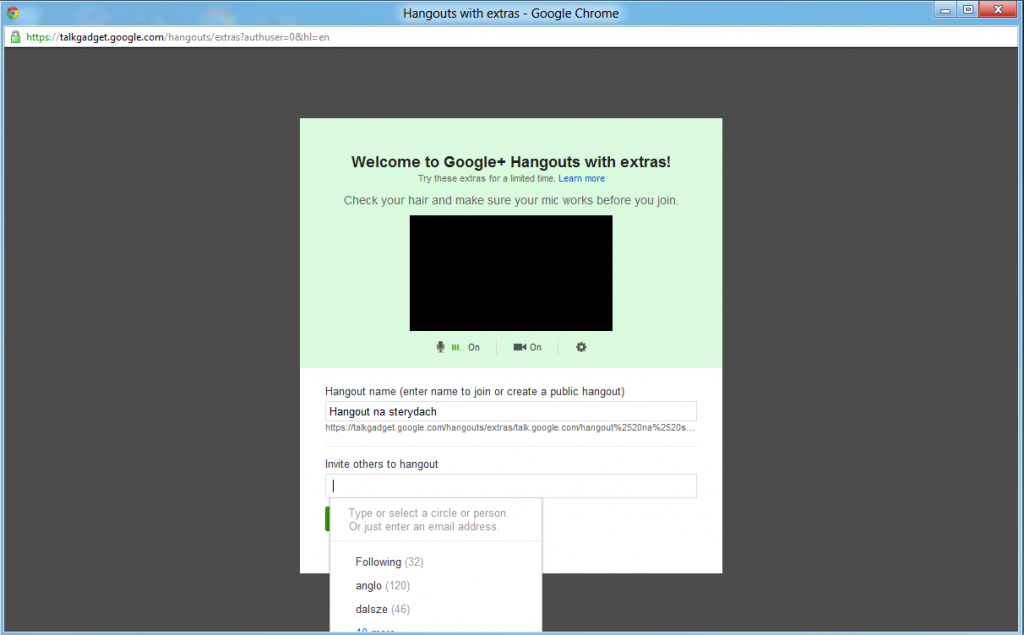This screenshot has height=635, width=1024.
Task: Focus the Invite others to hangout field
Action: (510, 486)
